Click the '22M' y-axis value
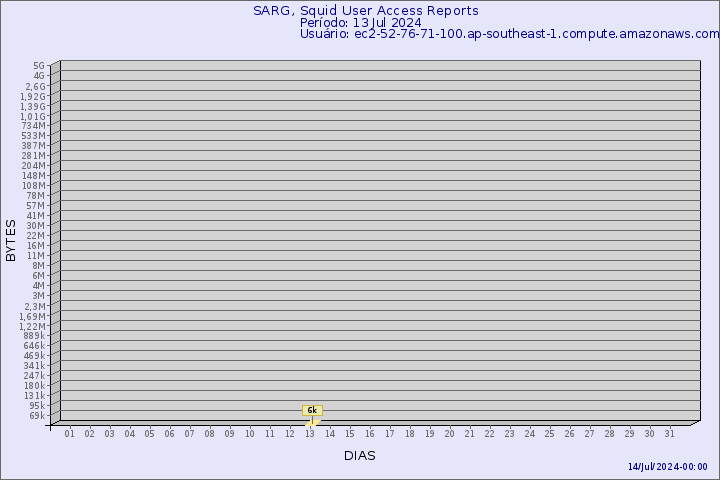Screen dimensions: 720x480 [36, 236]
